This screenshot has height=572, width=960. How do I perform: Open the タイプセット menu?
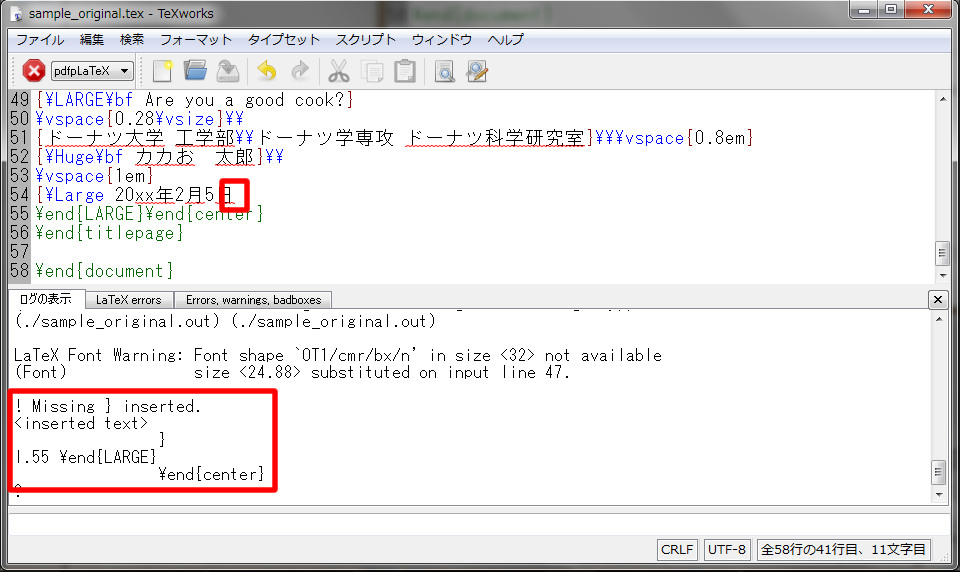coord(283,40)
